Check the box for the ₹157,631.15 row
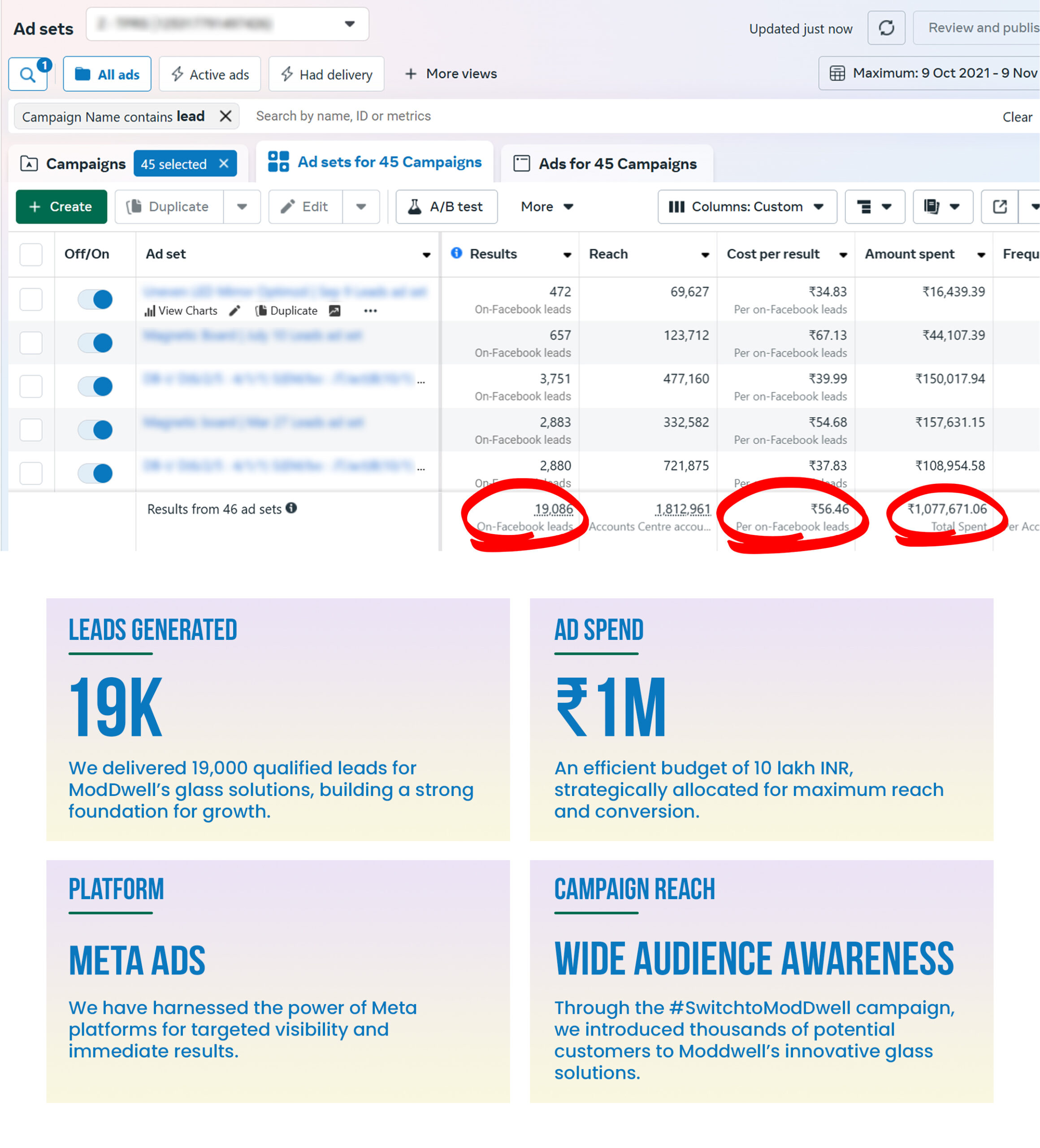This screenshot has height=1148, width=1040. coord(31,430)
